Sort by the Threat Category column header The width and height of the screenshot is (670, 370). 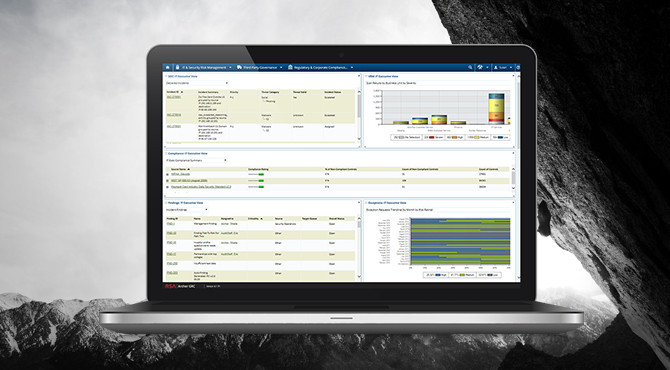[x=270, y=92]
